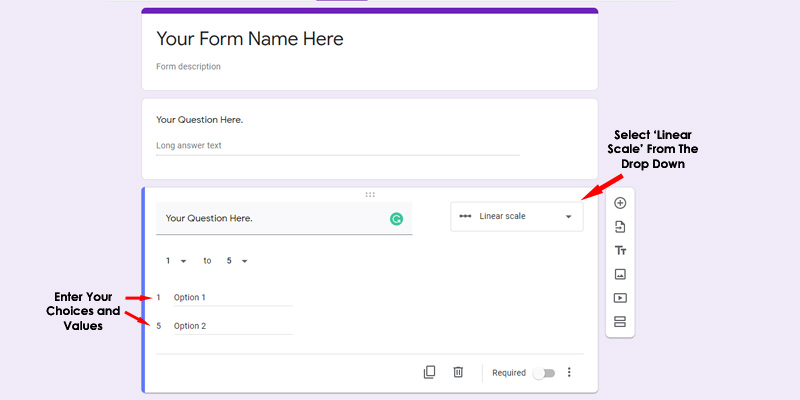Viewport: 800px width, 400px height.
Task: Add a video using the sidebar icon
Action: coord(620,298)
